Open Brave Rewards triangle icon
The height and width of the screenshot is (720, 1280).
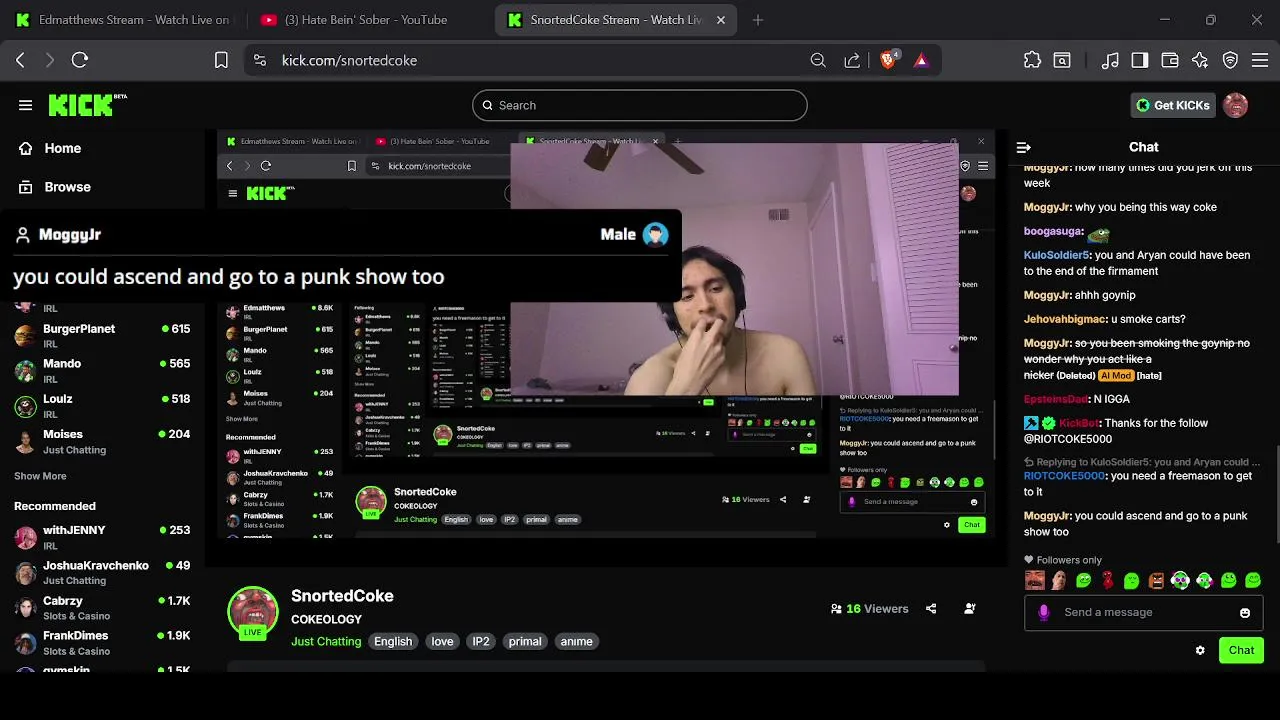921,60
